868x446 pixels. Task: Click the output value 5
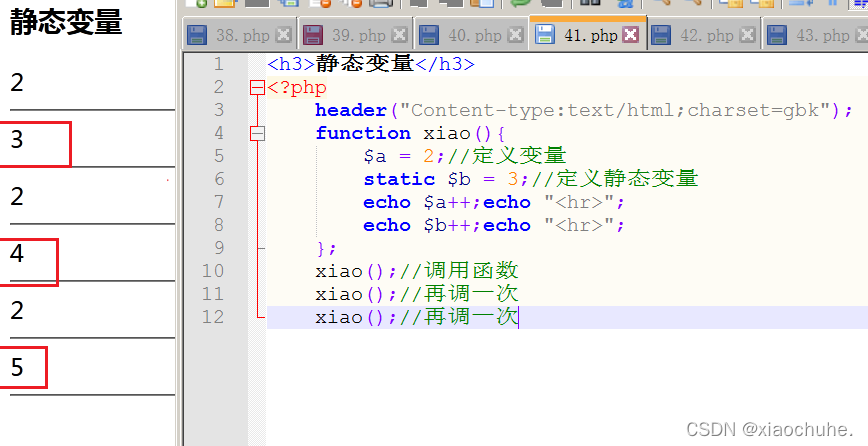click(x=17, y=367)
